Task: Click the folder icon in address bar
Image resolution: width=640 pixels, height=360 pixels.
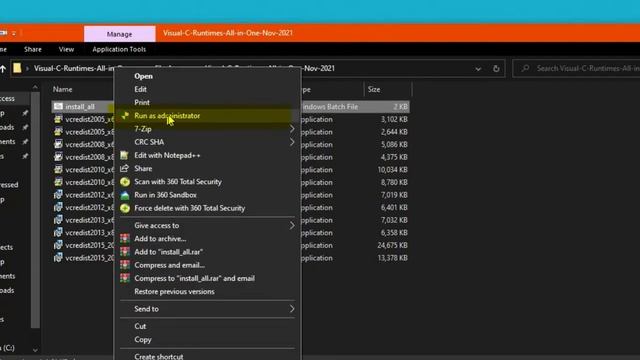Action: coord(17,68)
